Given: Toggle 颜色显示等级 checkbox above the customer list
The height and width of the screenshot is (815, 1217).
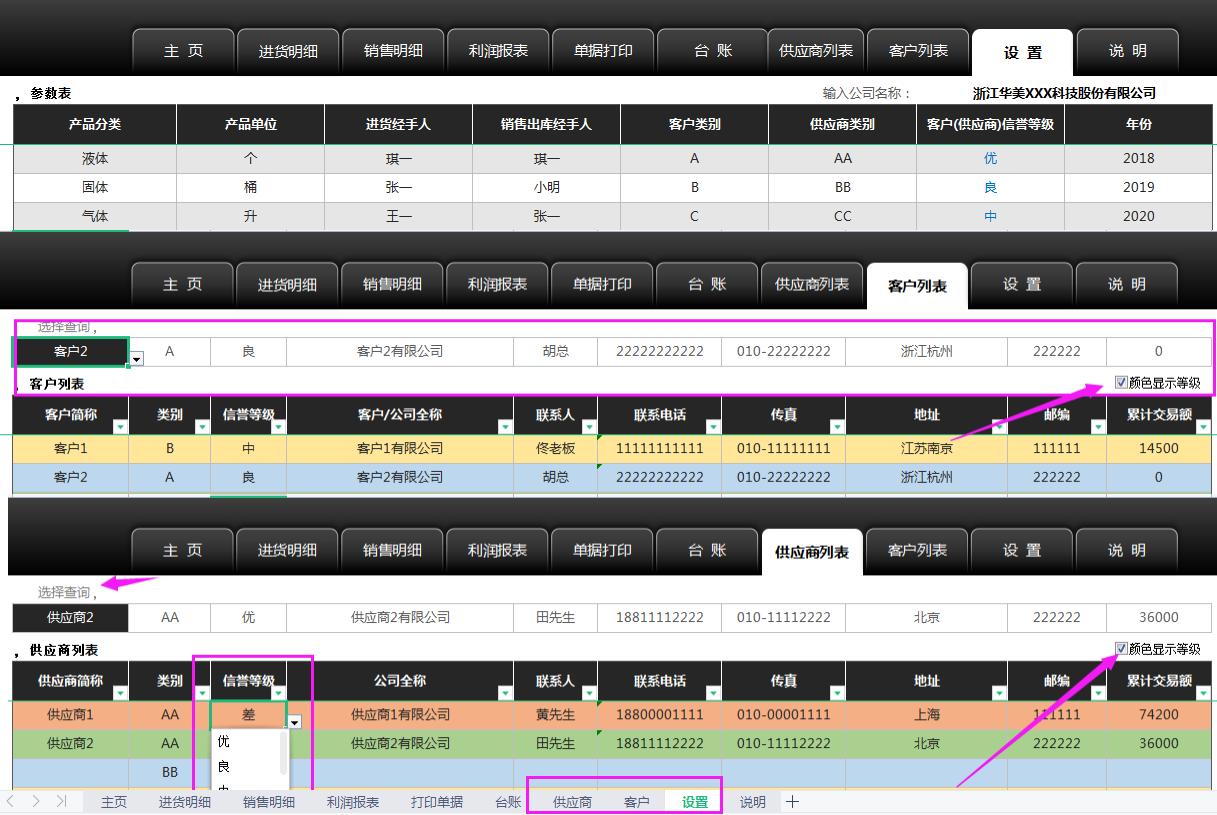Looking at the screenshot, I should point(1121,382).
